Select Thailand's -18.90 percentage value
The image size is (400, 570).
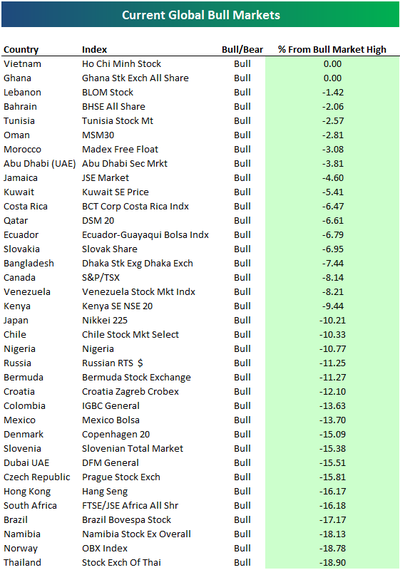333,563
